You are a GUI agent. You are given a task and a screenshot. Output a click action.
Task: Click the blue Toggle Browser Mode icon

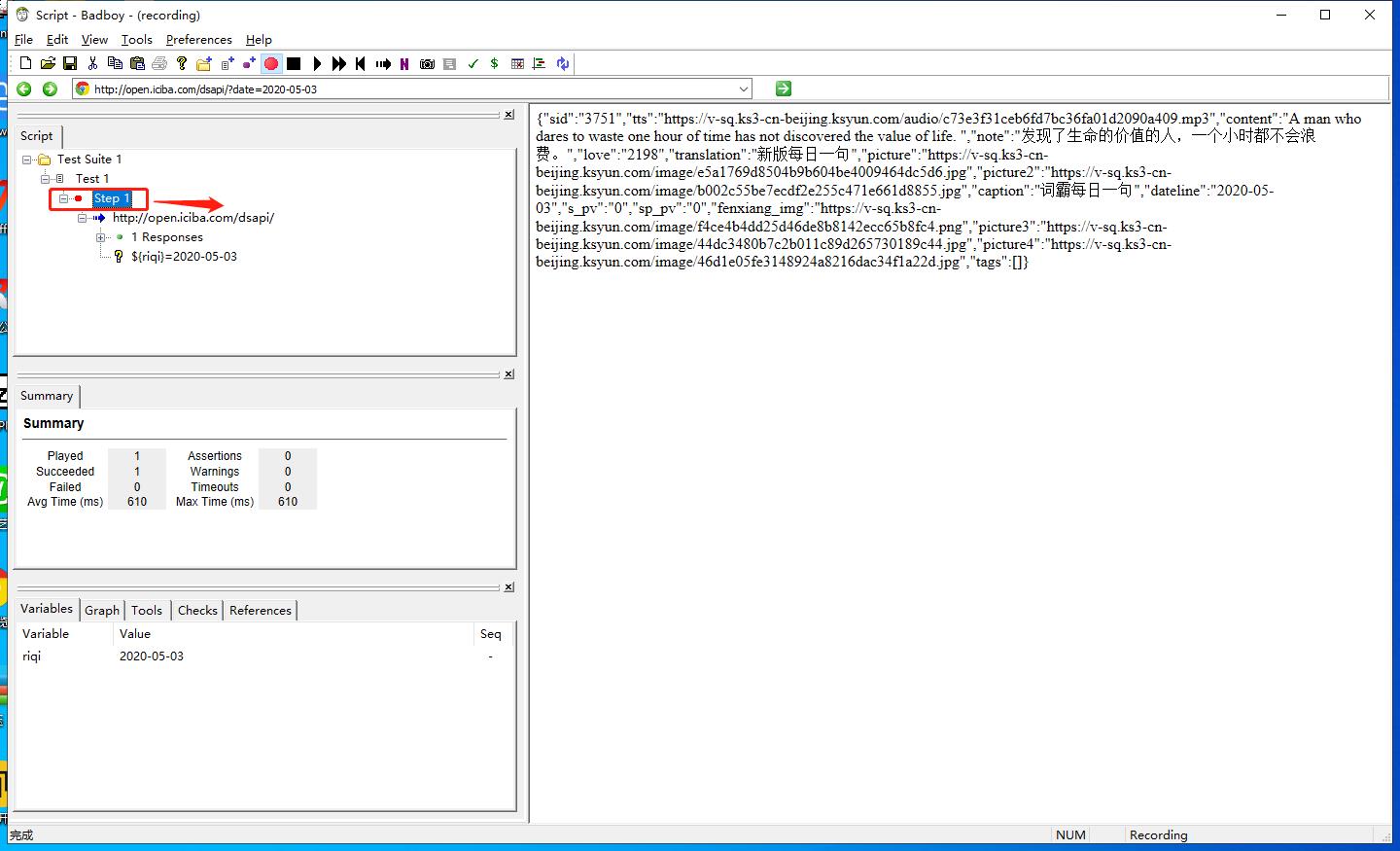563,63
